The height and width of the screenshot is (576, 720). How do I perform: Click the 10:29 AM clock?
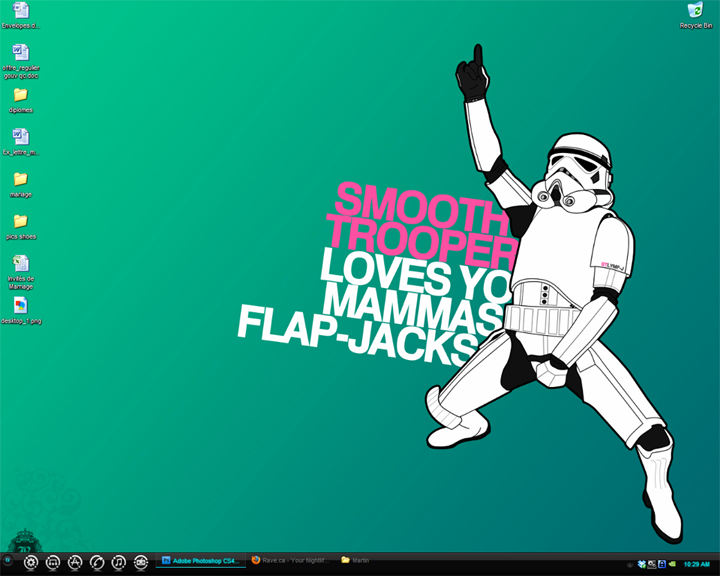tap(697, 565)
